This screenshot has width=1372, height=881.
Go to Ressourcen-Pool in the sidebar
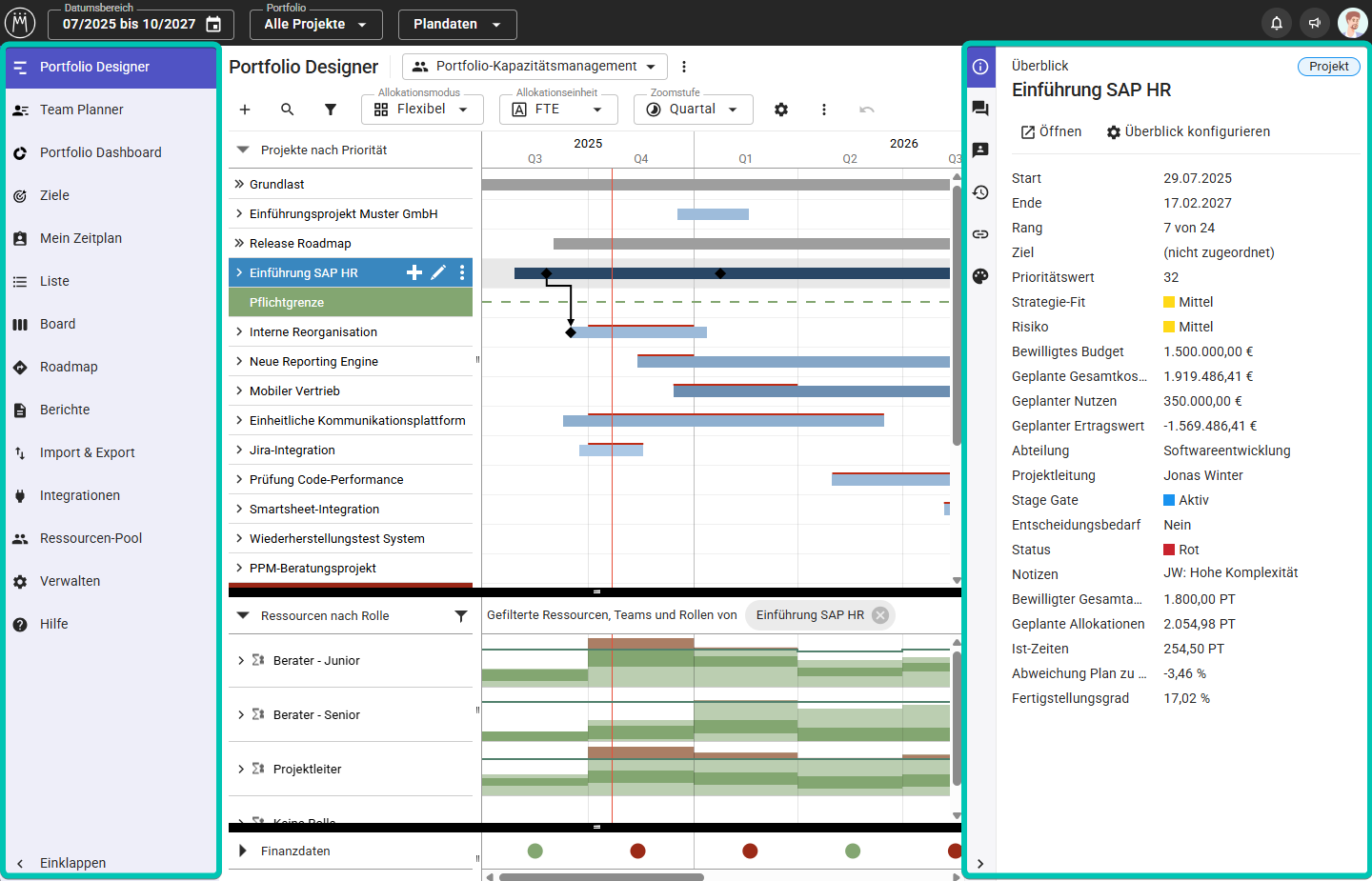tap(91, 538)
